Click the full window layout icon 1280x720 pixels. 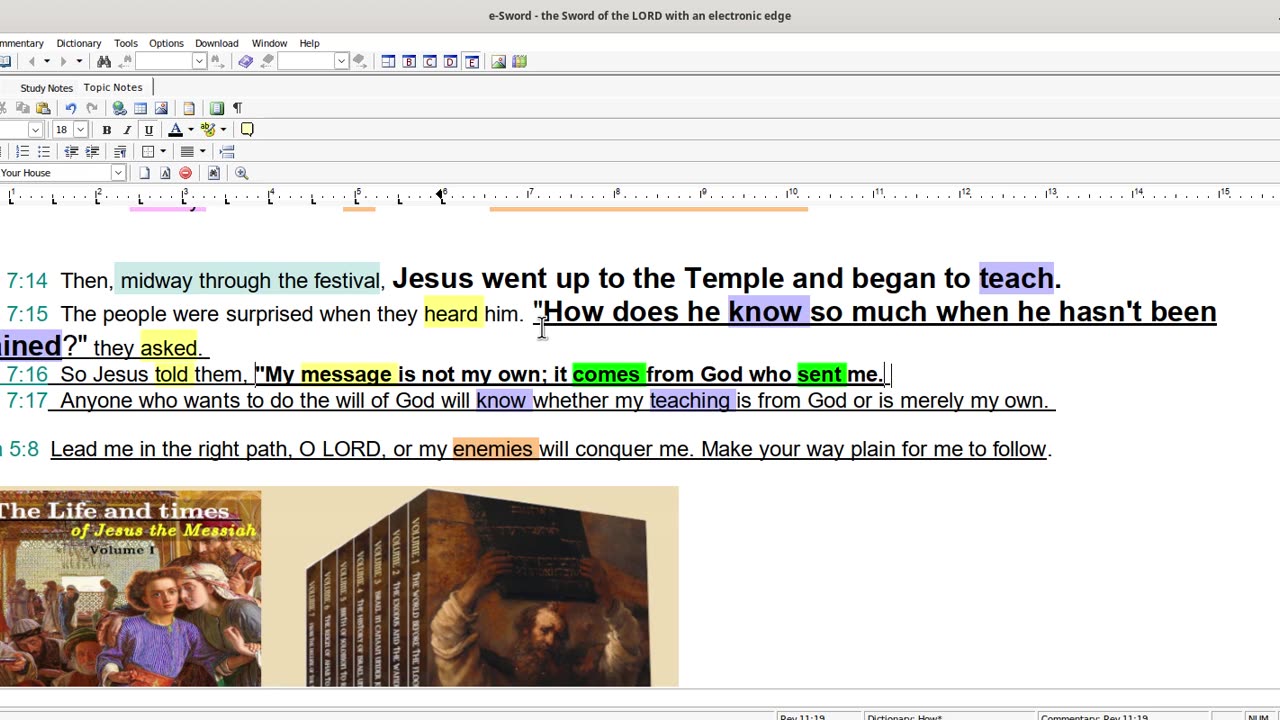coord(388,62)
